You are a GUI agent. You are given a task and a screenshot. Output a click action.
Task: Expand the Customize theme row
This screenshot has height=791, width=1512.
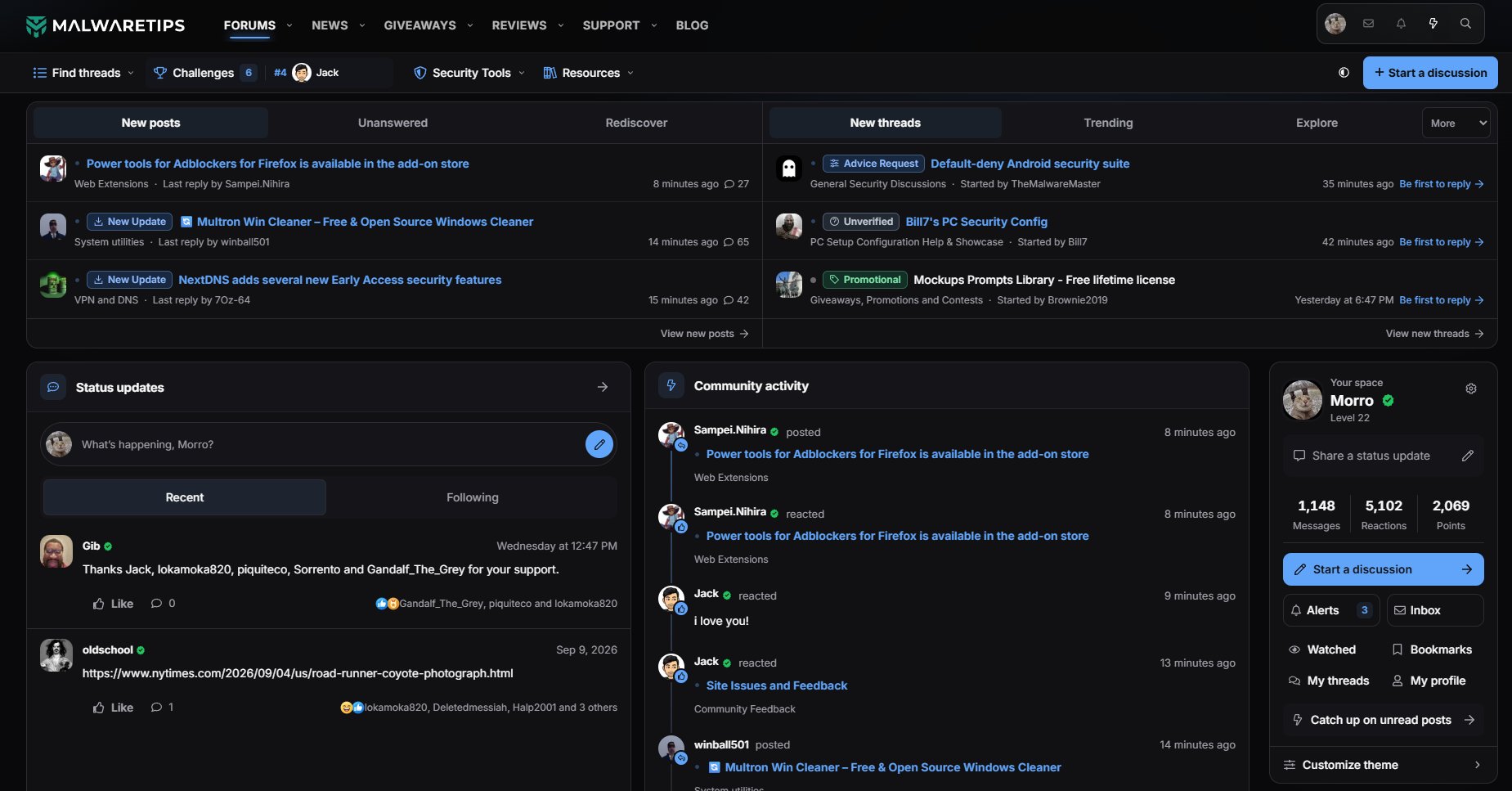1383,765
